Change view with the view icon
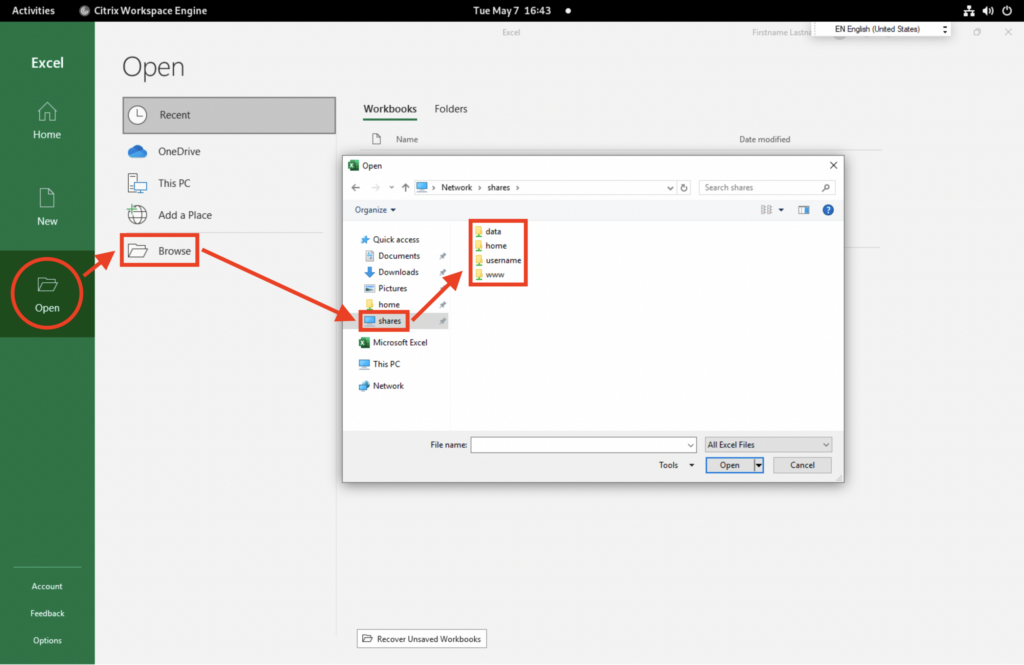This screenshot has height=665, width=1024. (766, 210)
